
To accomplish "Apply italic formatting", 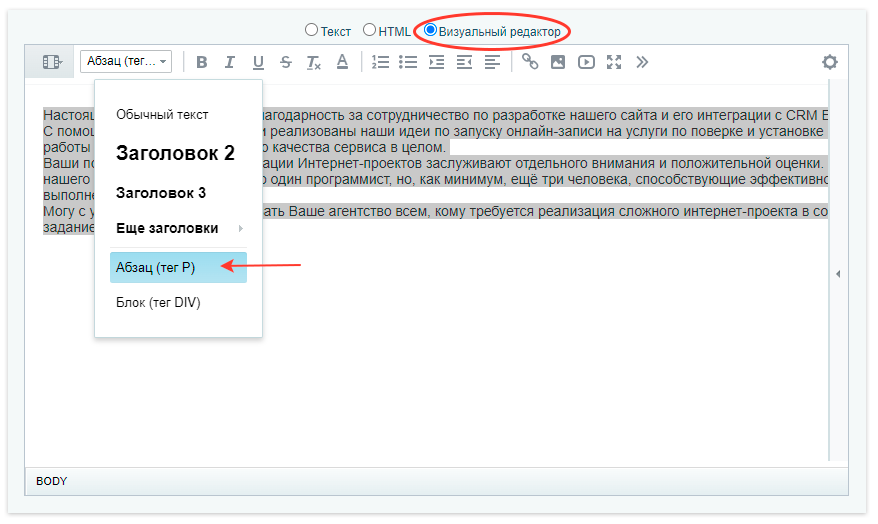I will pos(230,62).
